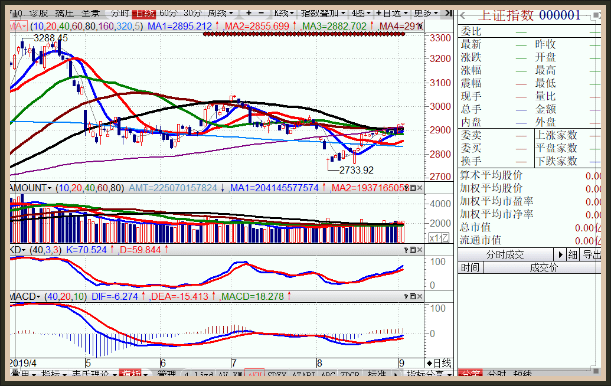Click the 导出 export button
This screenshot has width=611, height=386.
click(x=591, y=255)
